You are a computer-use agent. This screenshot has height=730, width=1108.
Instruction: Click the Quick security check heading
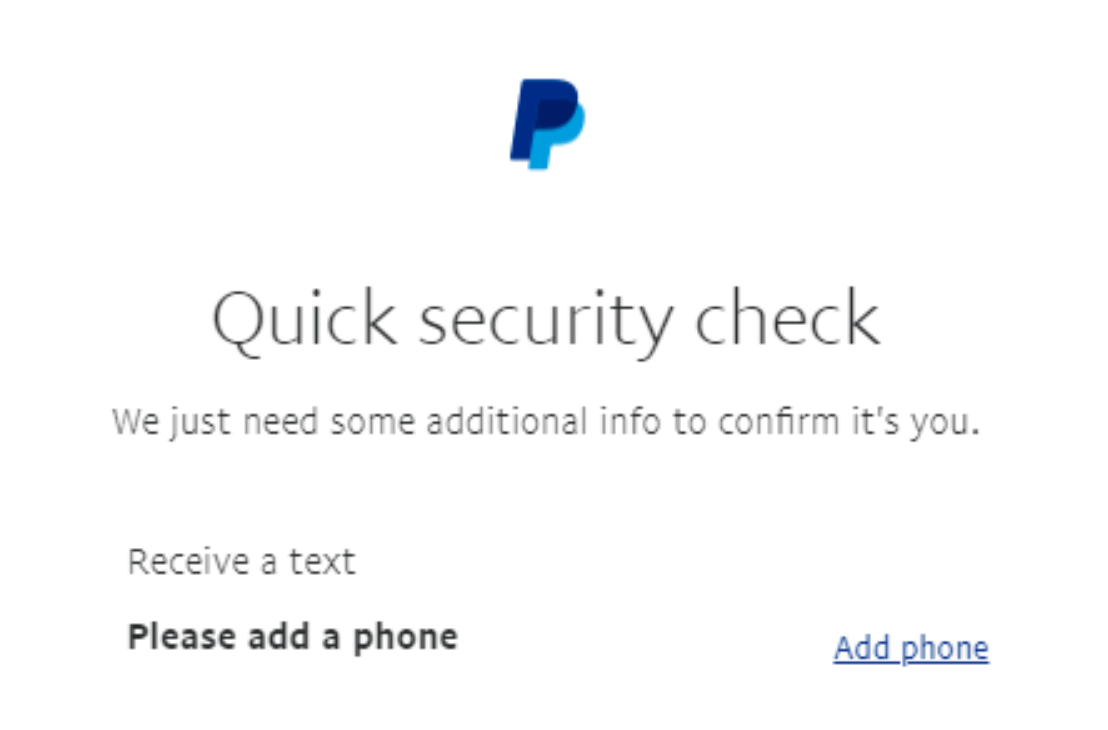(x=546, y=320)
